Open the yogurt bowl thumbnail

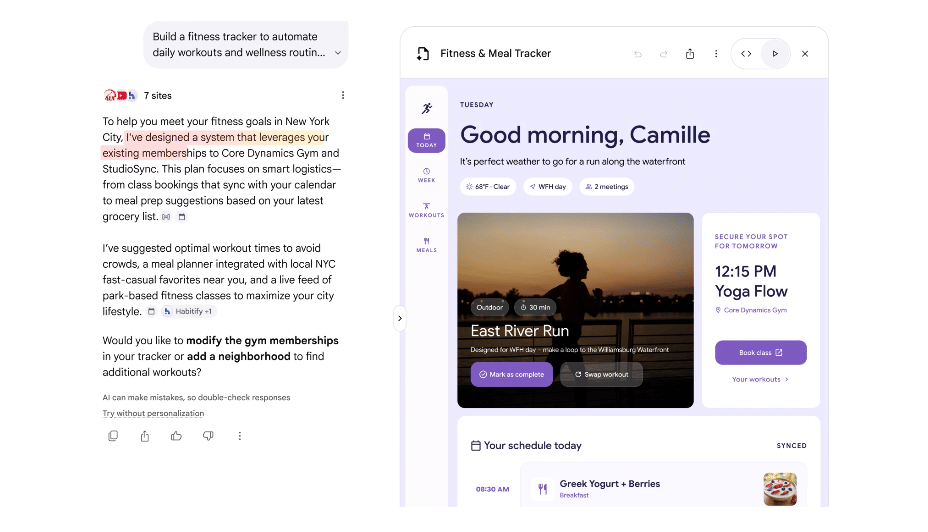[780, 489]
